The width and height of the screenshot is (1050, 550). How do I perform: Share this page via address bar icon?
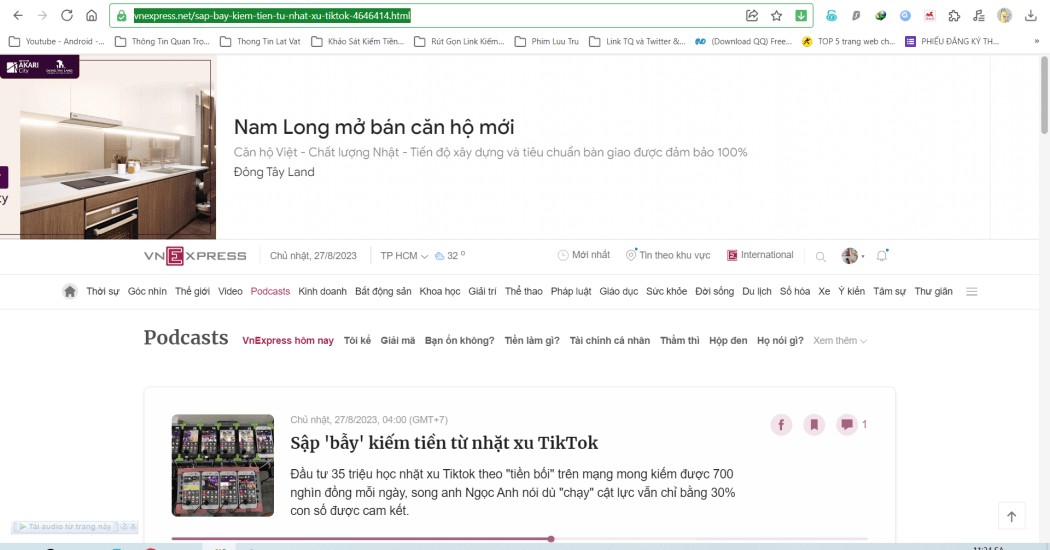752,15
